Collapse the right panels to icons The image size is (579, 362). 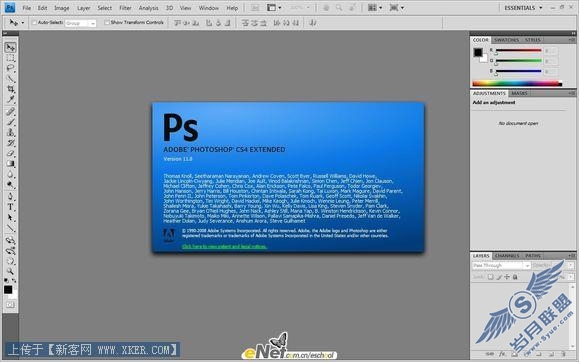pos(573,33)
